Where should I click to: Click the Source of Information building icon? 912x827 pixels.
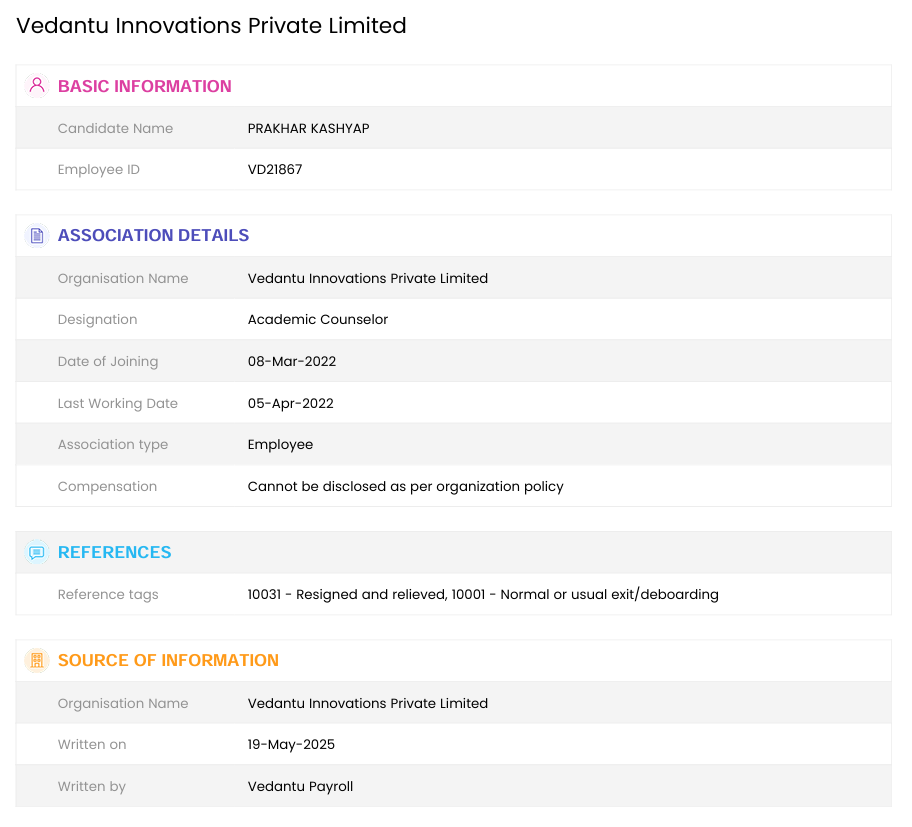tap(37, 661)
